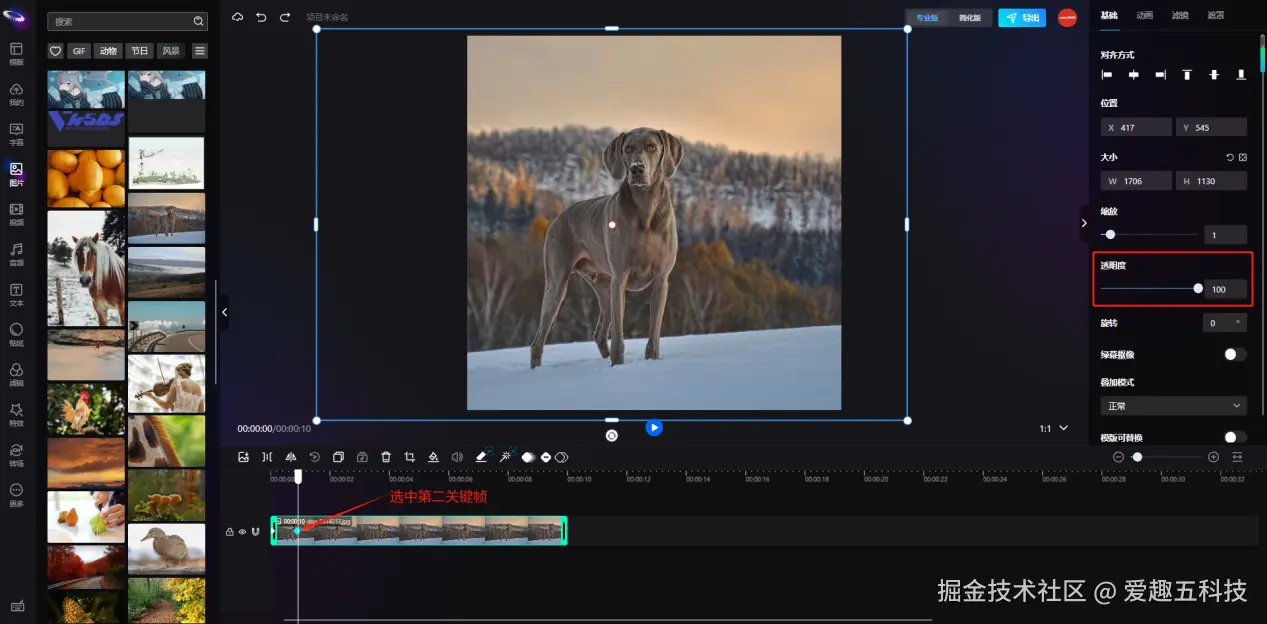Open the 我的 uploads sidebar panel
The width and height of the screenshot is (1267, 624).
[16, 94]
